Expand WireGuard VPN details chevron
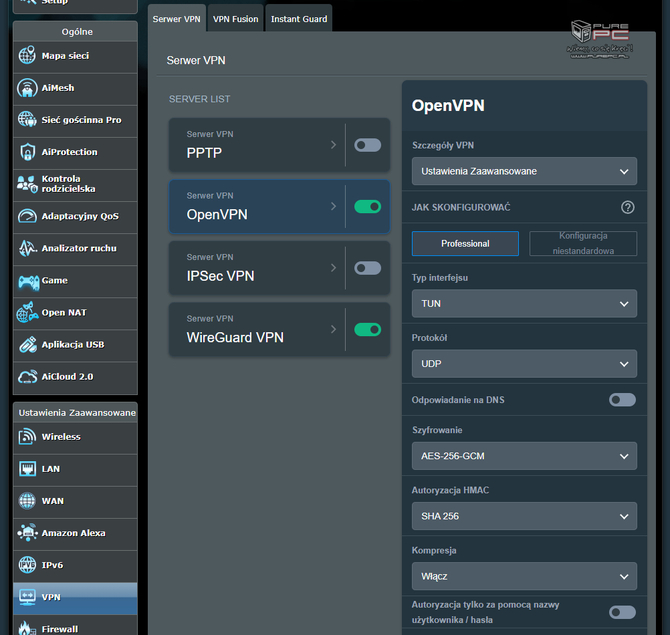 click(x=333, y=330)
